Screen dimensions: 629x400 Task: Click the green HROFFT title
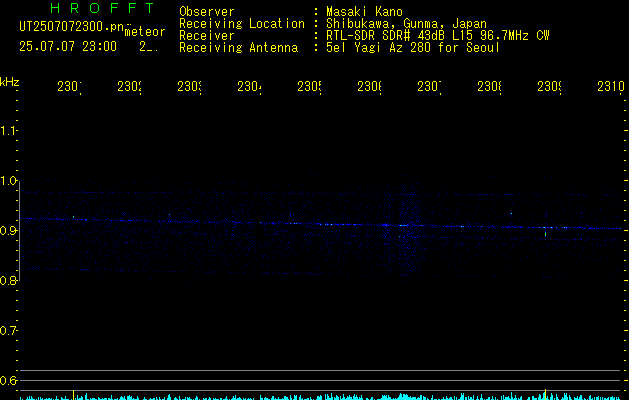point(102,8)
